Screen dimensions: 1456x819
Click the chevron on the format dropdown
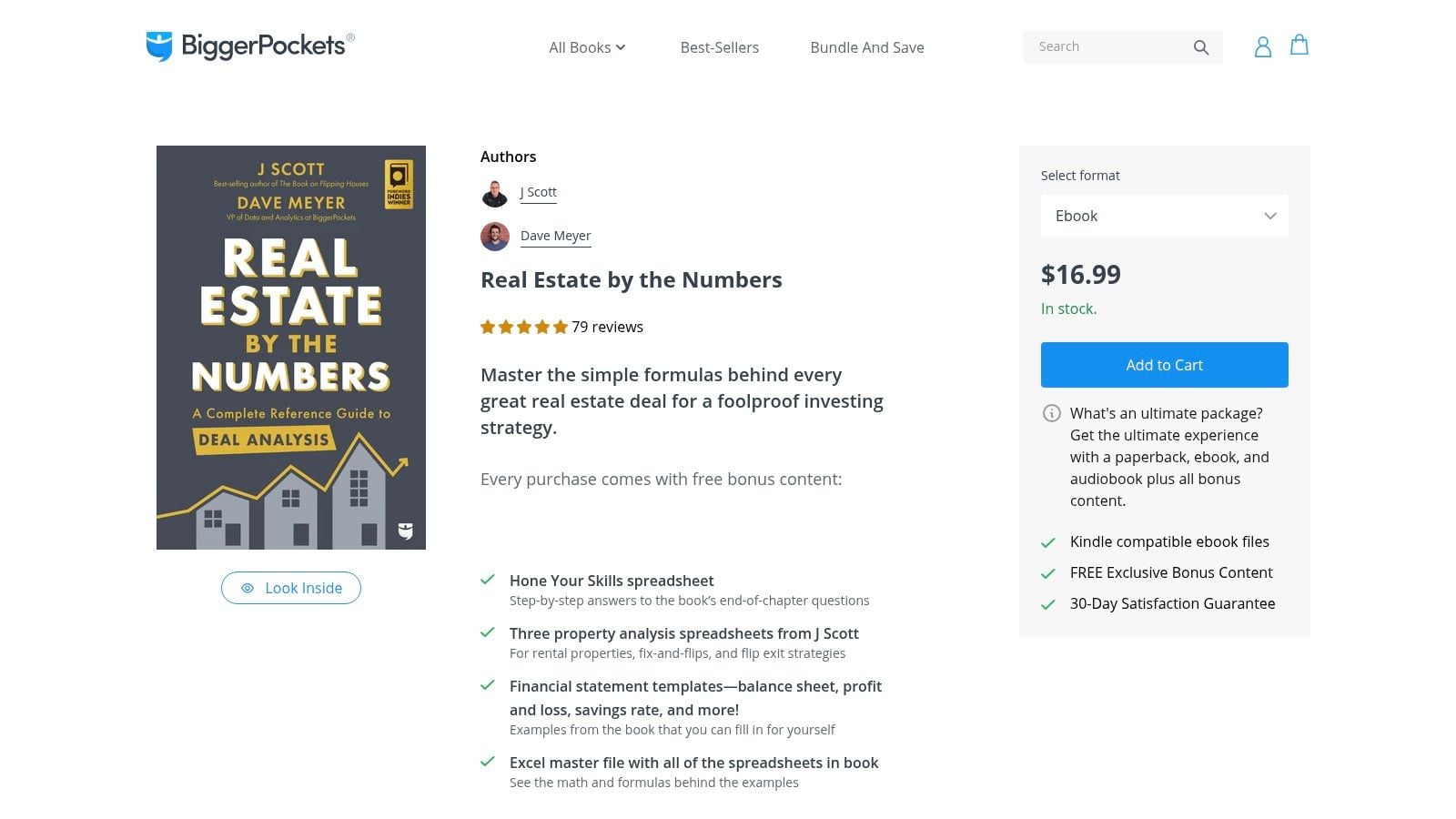tap(1270, 216)
